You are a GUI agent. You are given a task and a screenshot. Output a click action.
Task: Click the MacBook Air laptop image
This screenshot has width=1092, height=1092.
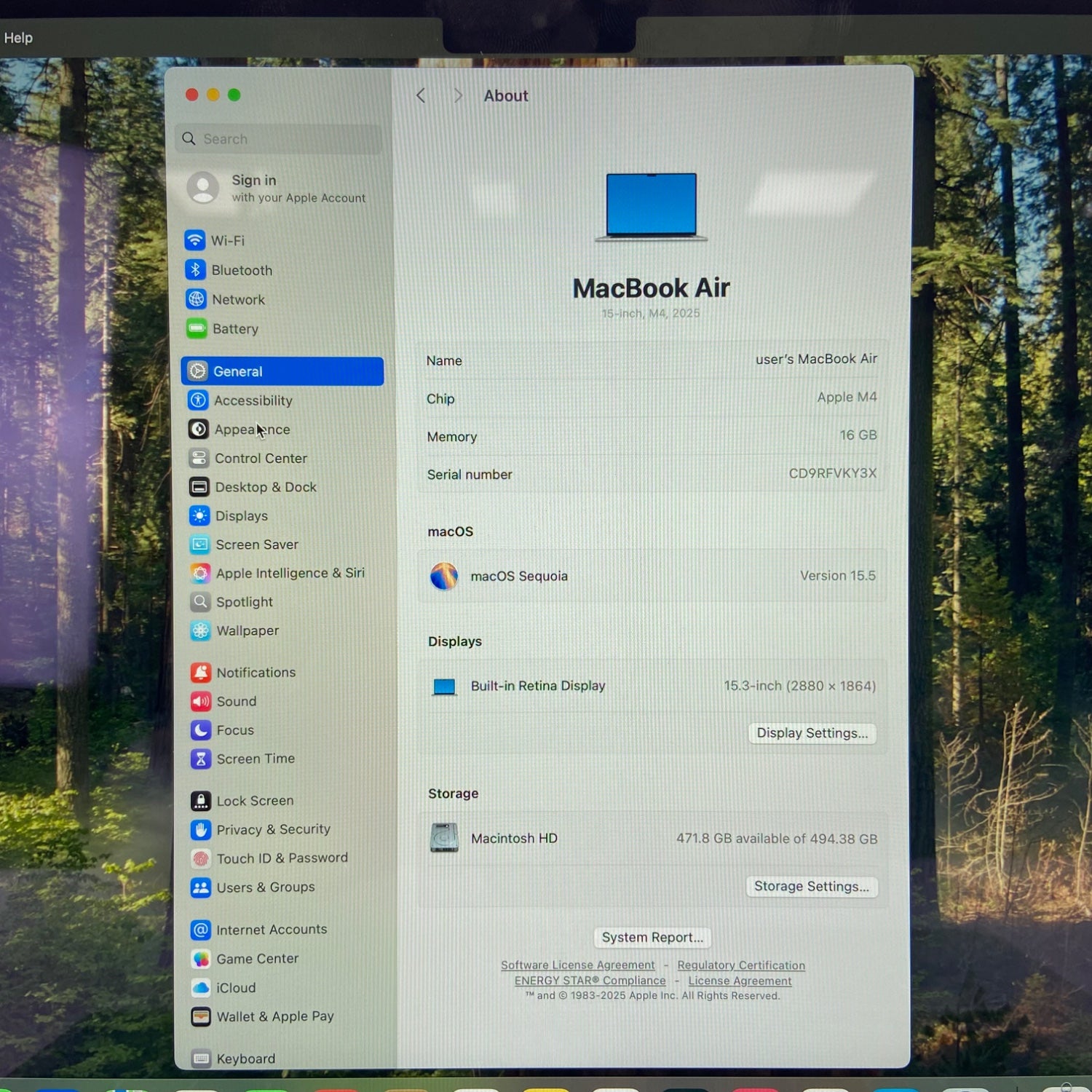652,207
